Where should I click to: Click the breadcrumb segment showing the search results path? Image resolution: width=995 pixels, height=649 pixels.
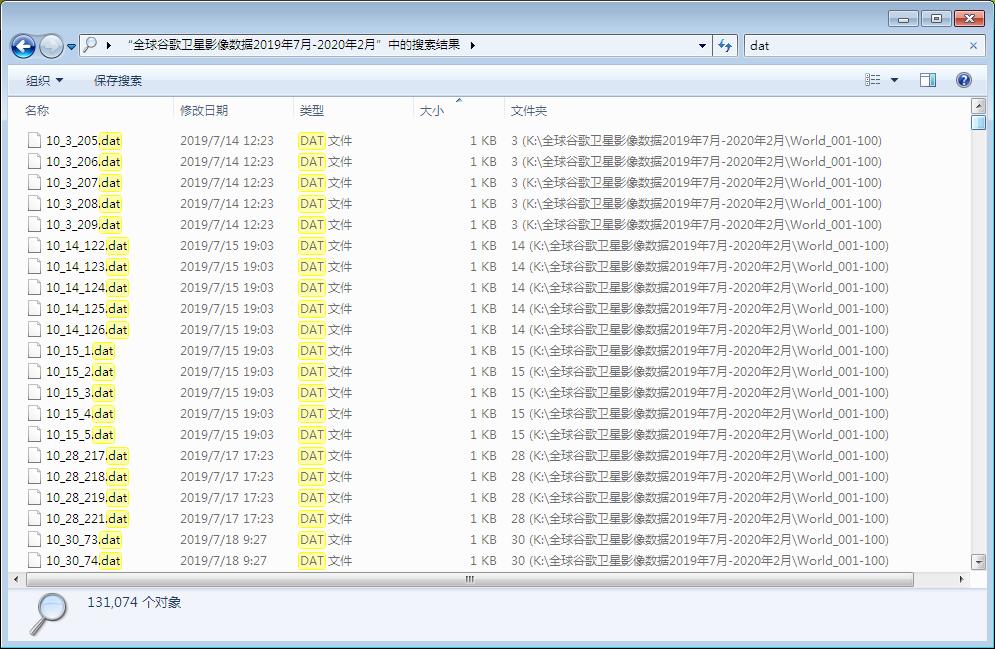click(x=295, y=46)
